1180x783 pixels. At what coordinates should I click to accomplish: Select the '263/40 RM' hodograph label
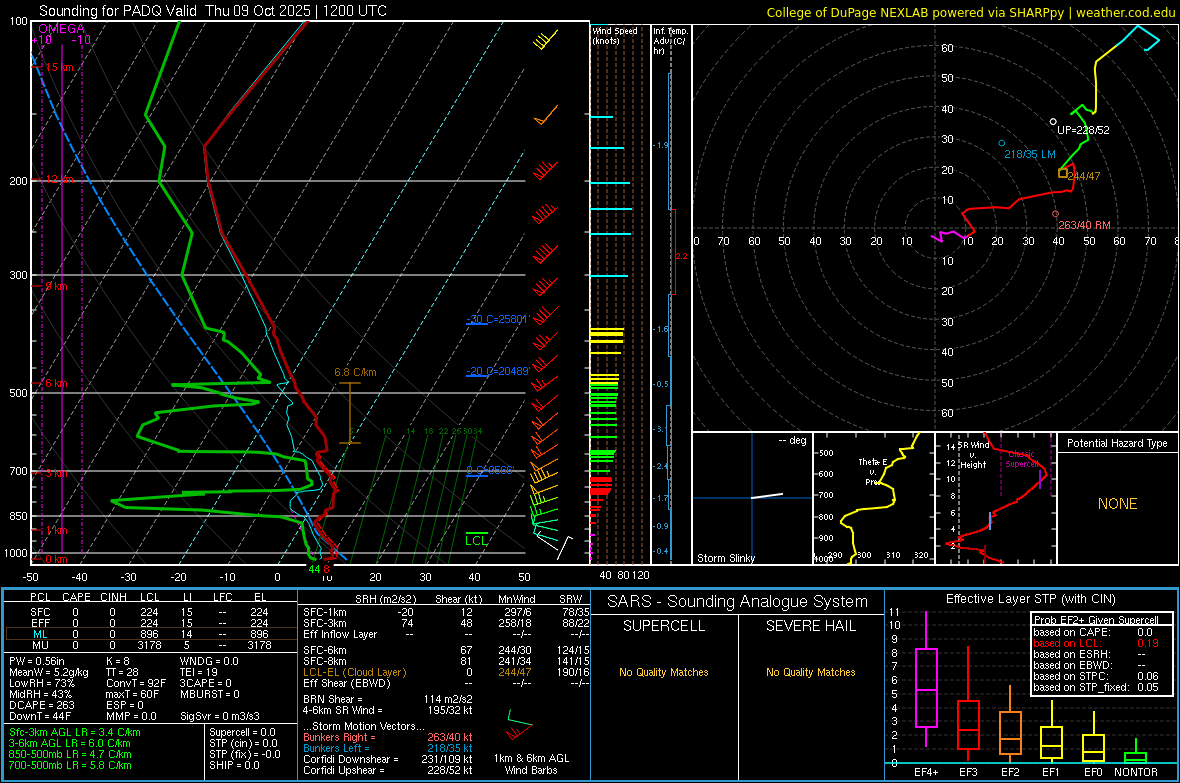click(x=1084, y=224)
